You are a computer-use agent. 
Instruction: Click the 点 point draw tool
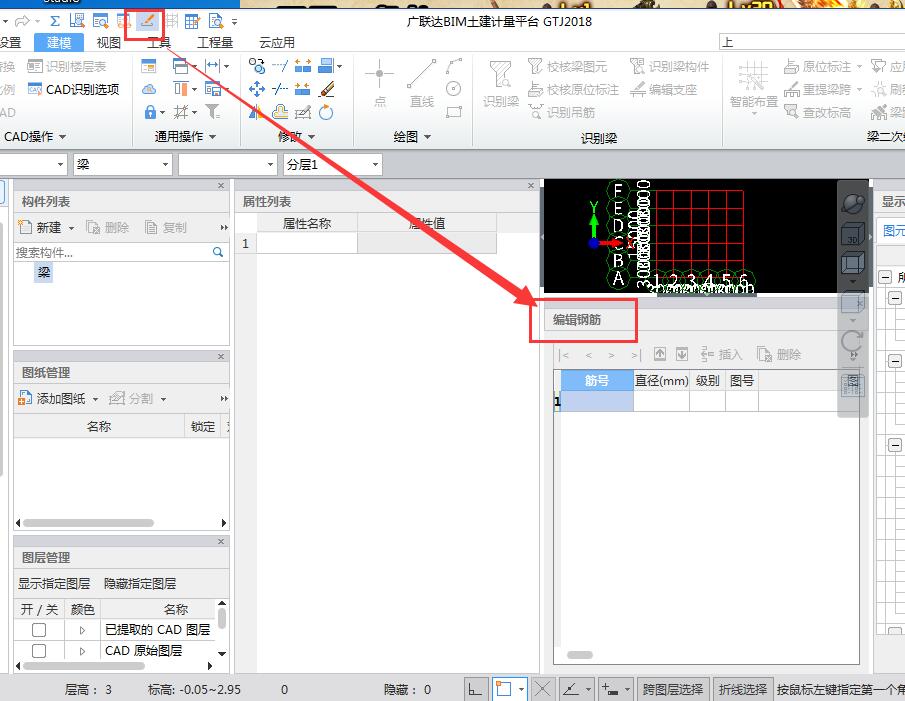pos(380,84)
